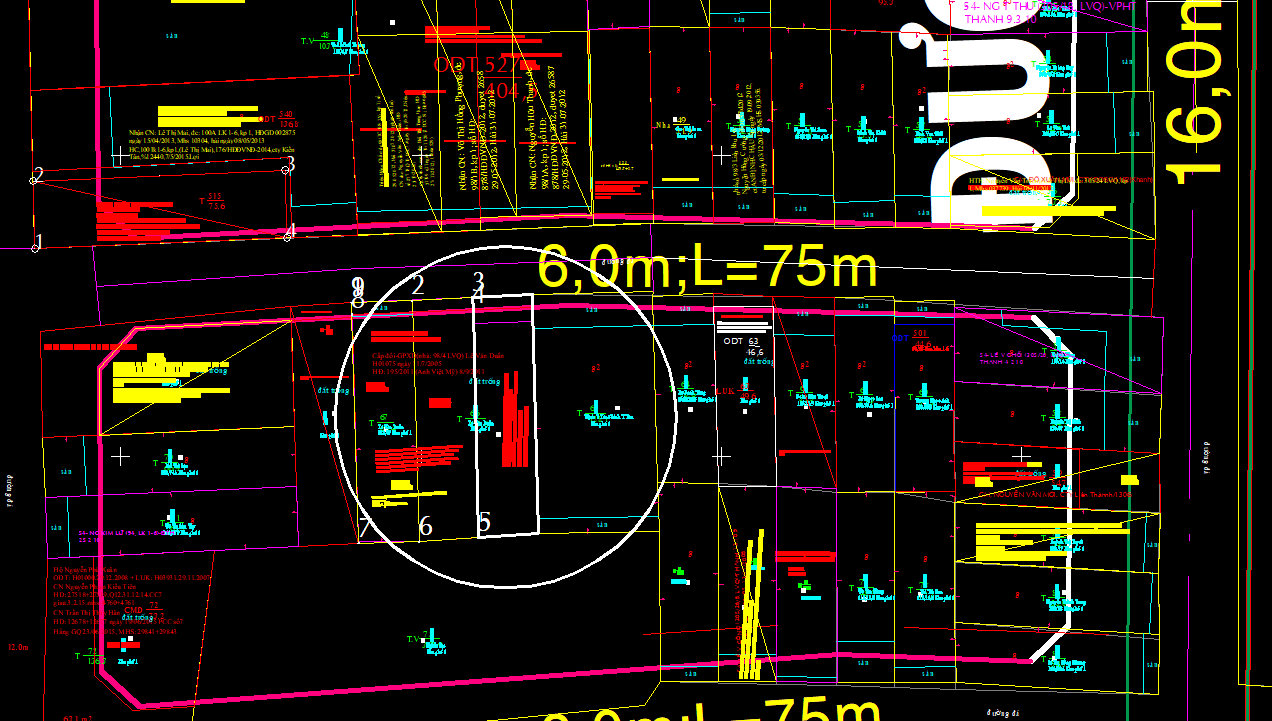Click vertex point 4 on upper-left red parcel
1272x721 pixels.
click(290, 232)
